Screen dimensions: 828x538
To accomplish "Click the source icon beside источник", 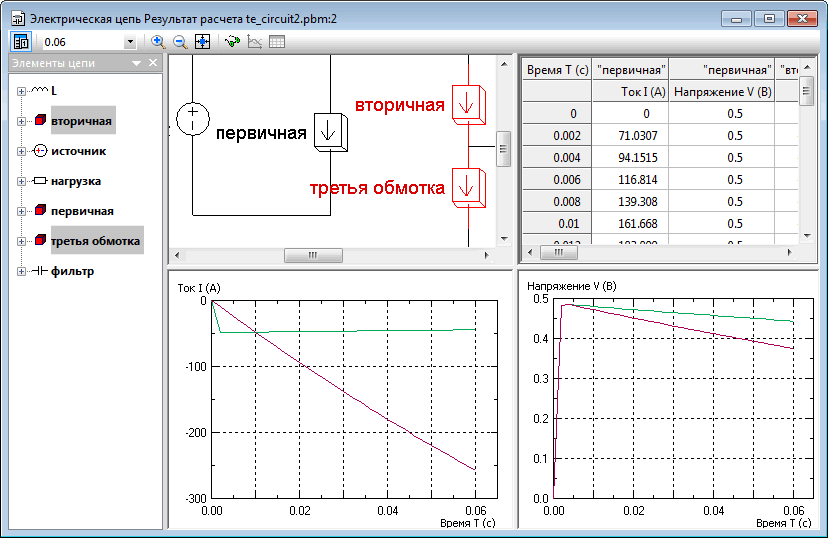I will coord(40,151).
